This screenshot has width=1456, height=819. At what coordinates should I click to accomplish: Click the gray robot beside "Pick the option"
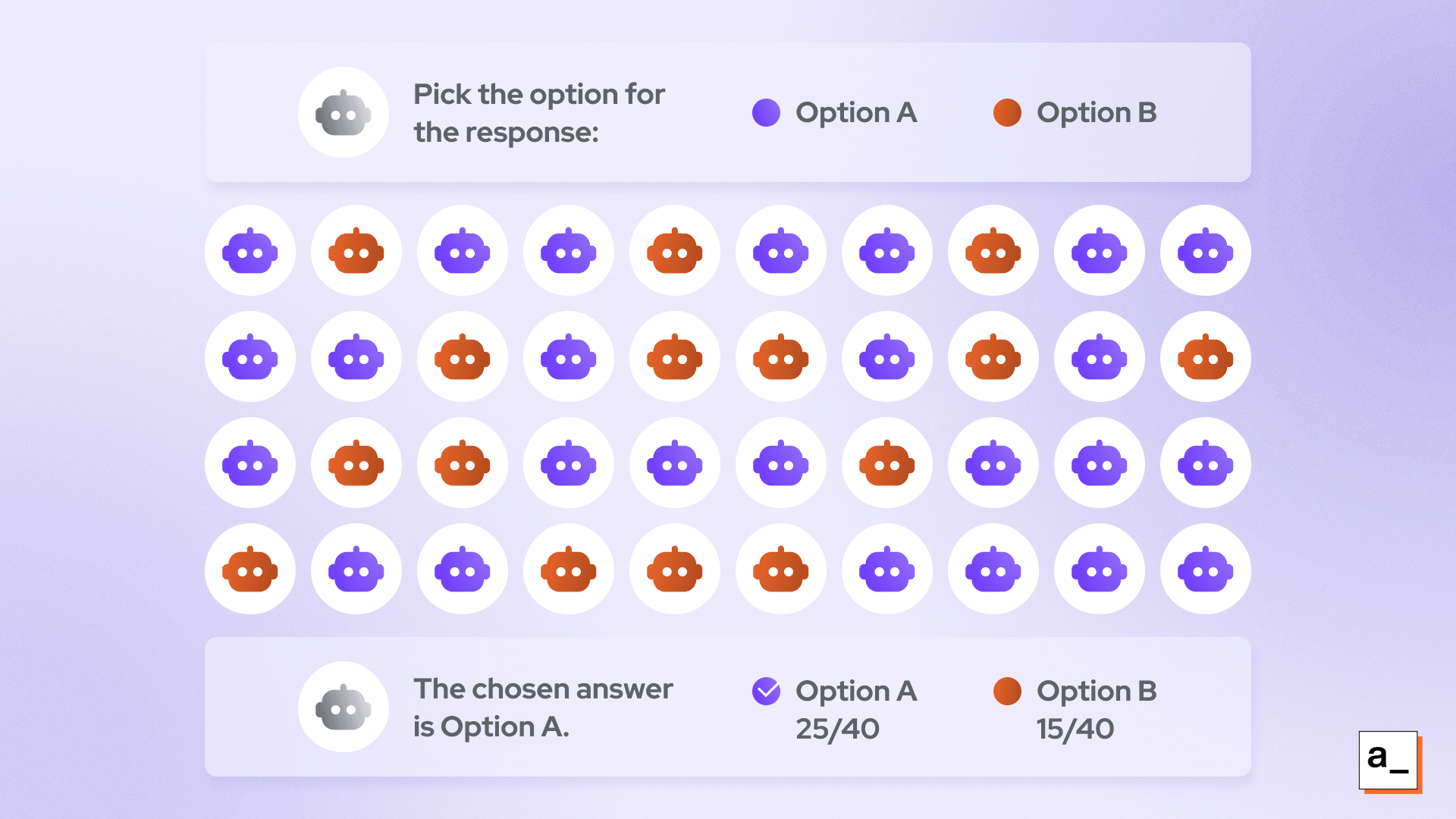[344, 113]
